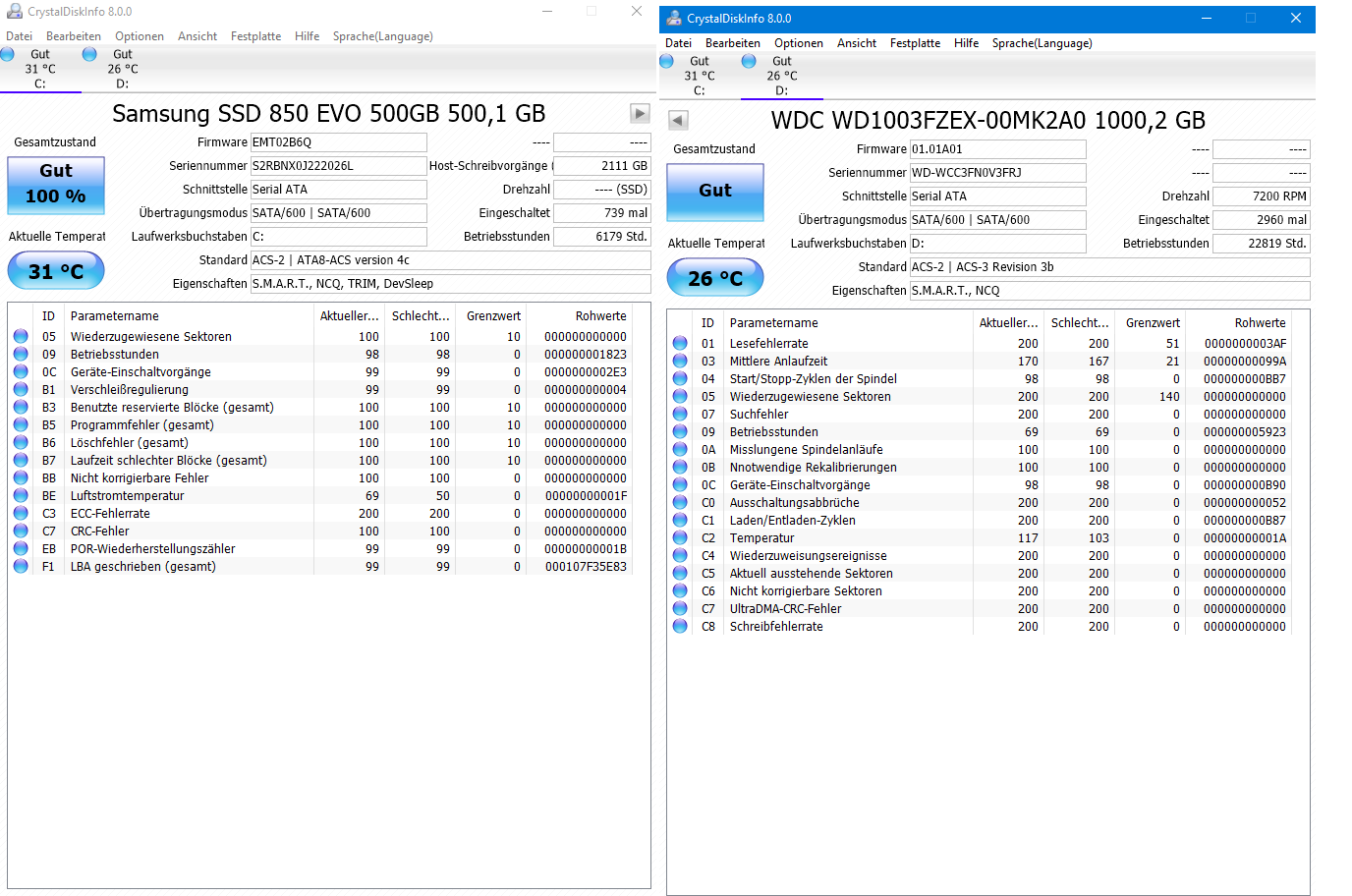
Task: Click status circle for Luftstromtemperatur row
Action: tap(21, 495)
